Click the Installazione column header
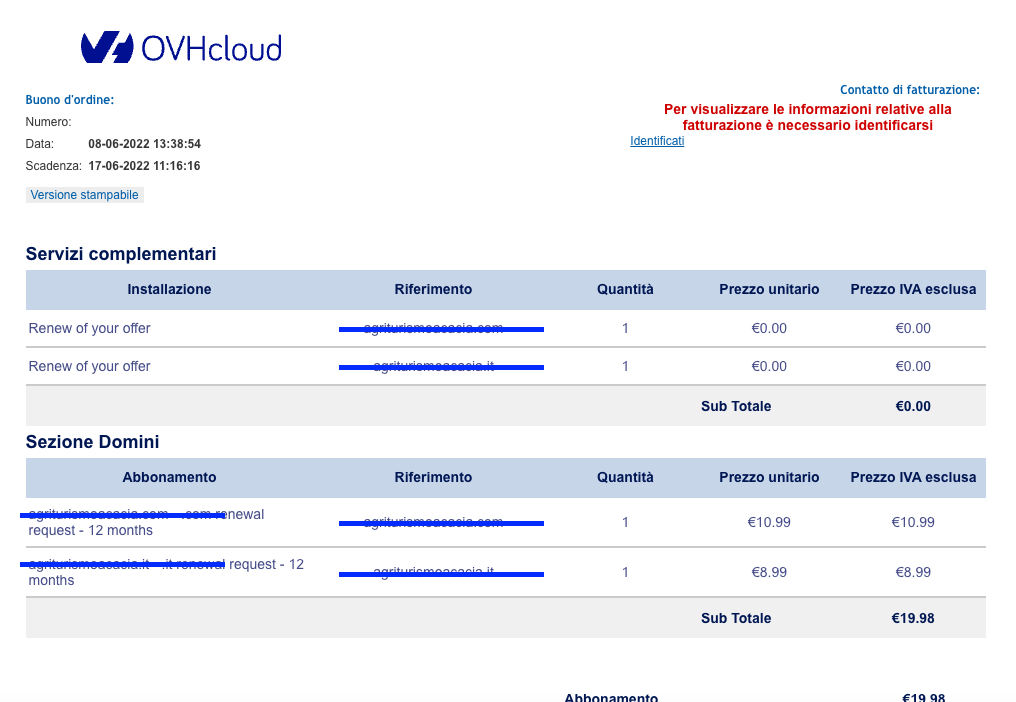Screen dimensions: 1016x702 [x=169, y=289]
